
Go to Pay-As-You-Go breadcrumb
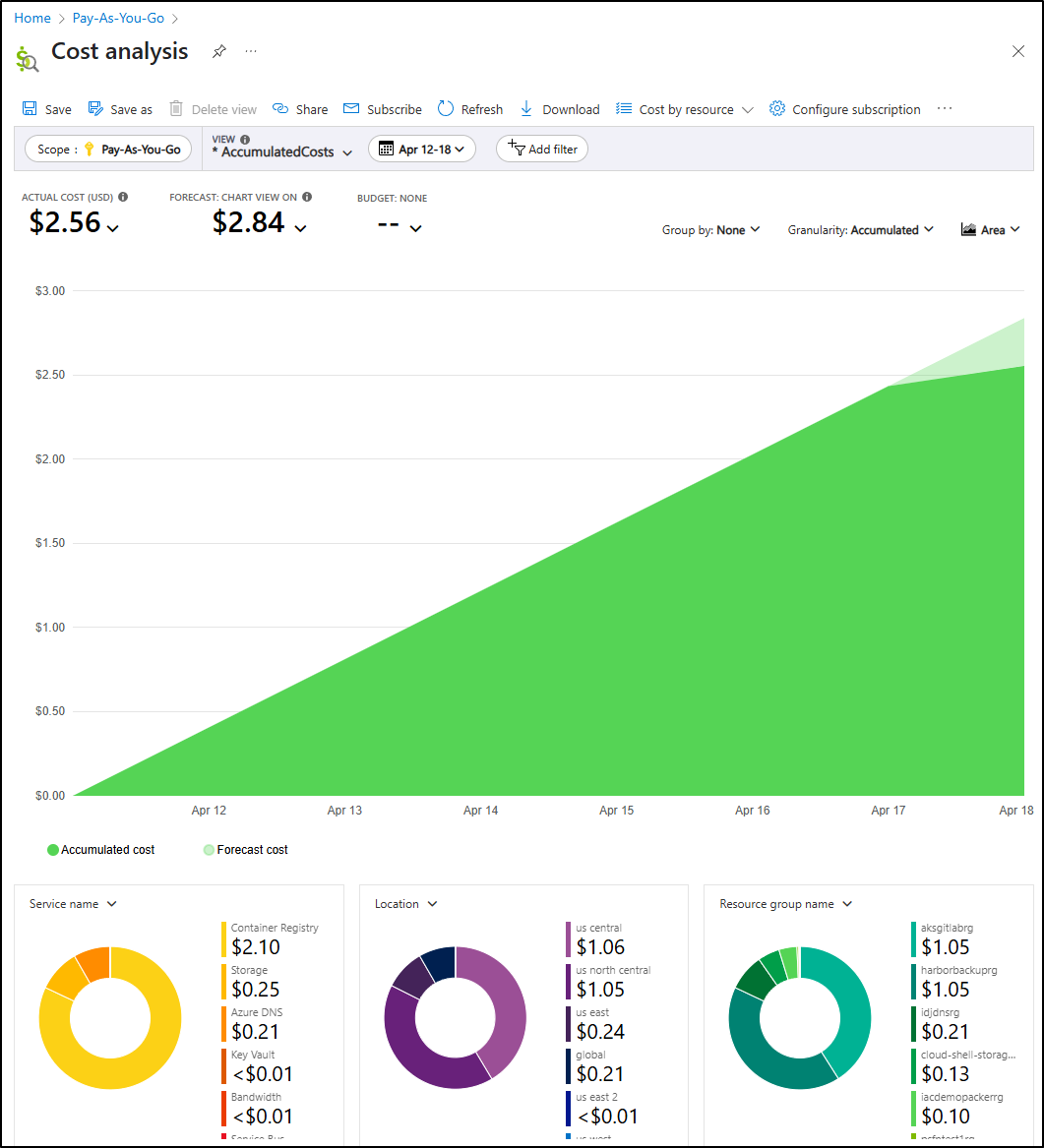point(118,18)
